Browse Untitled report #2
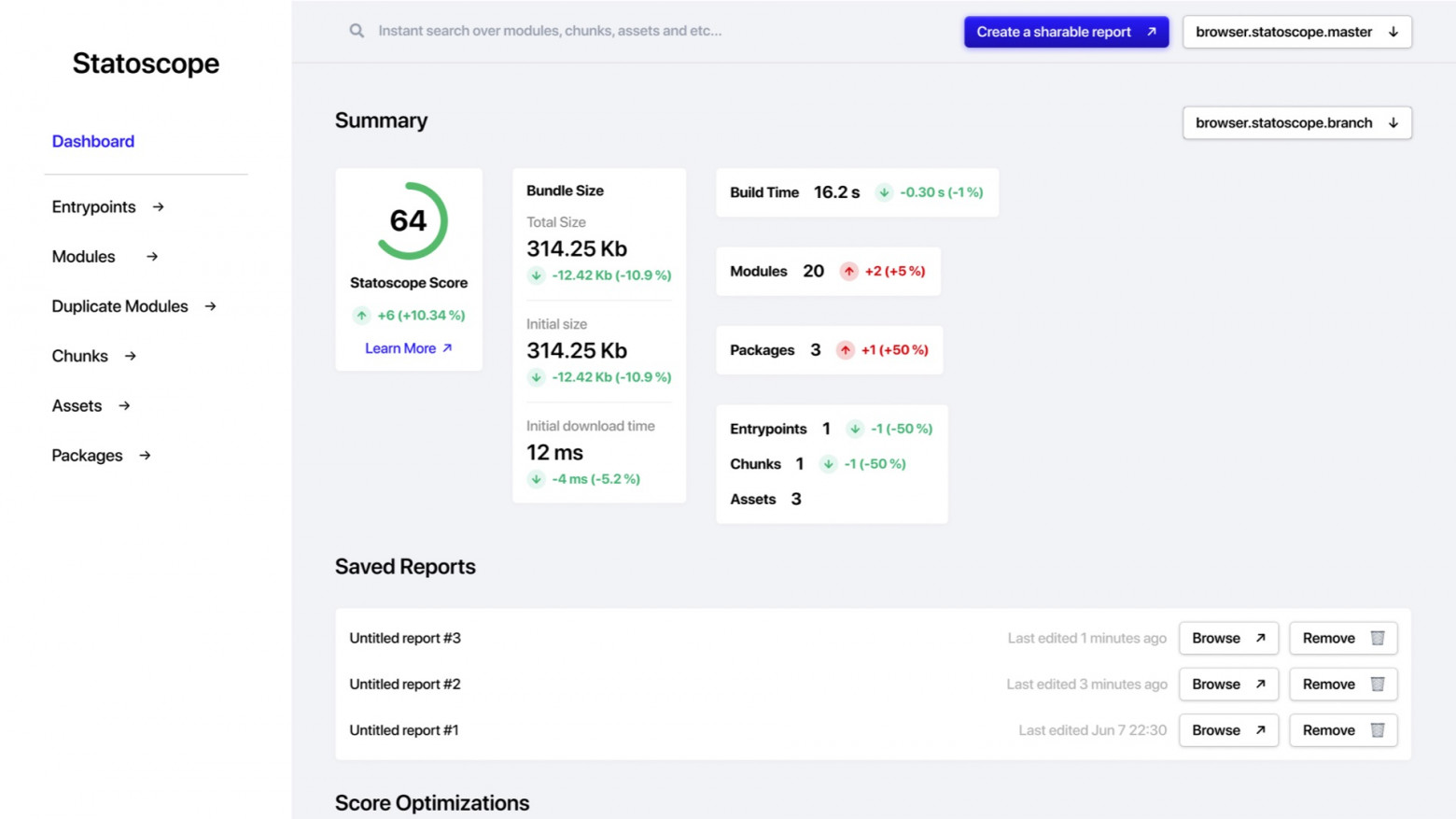This screenshot has width=1456, height=819. click(x=1227, y=685)
